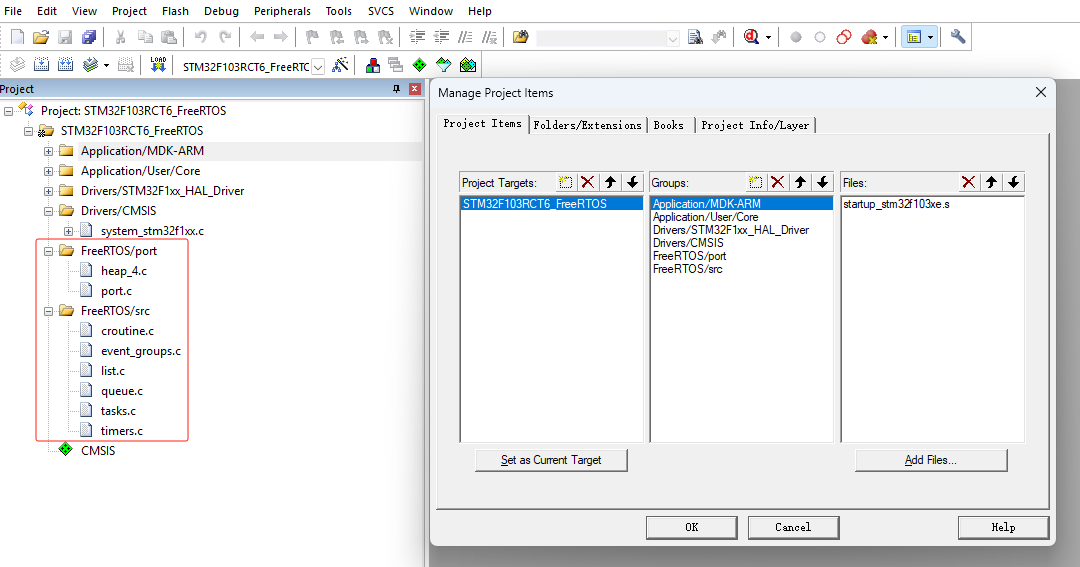
Task: Move project target up arrow
Action: 610,183
